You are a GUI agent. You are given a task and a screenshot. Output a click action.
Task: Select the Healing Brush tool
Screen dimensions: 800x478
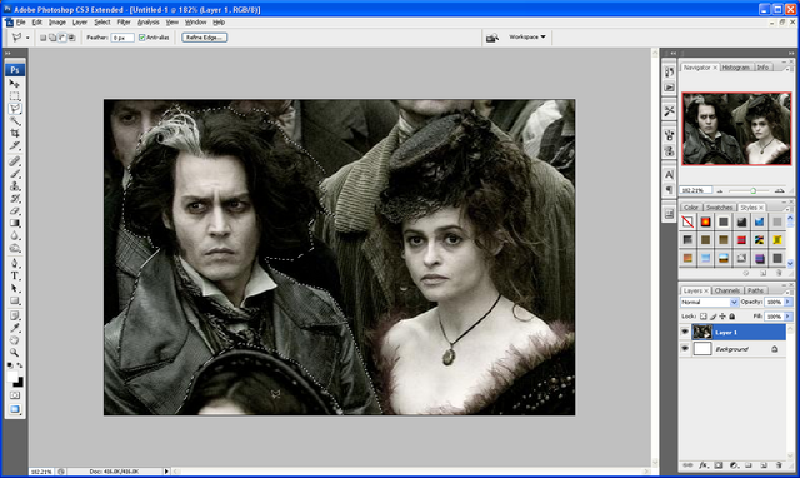pyautogui.click(x=15, y=161)
